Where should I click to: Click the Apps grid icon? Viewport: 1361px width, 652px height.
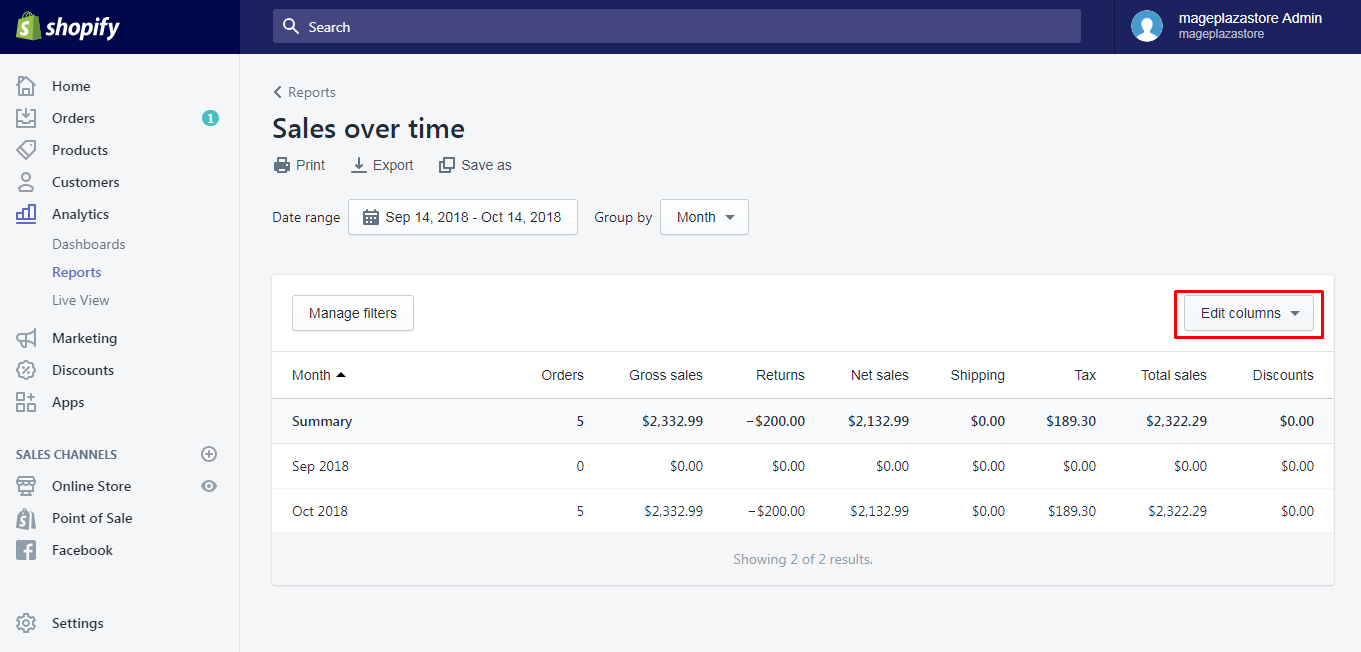coord(26,402)
